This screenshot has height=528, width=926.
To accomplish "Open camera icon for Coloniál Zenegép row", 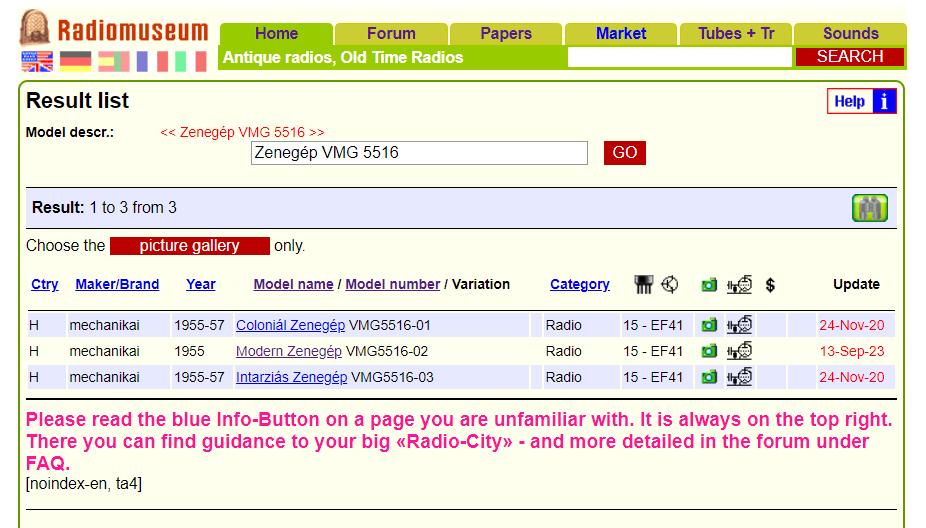I will point(709,325).
